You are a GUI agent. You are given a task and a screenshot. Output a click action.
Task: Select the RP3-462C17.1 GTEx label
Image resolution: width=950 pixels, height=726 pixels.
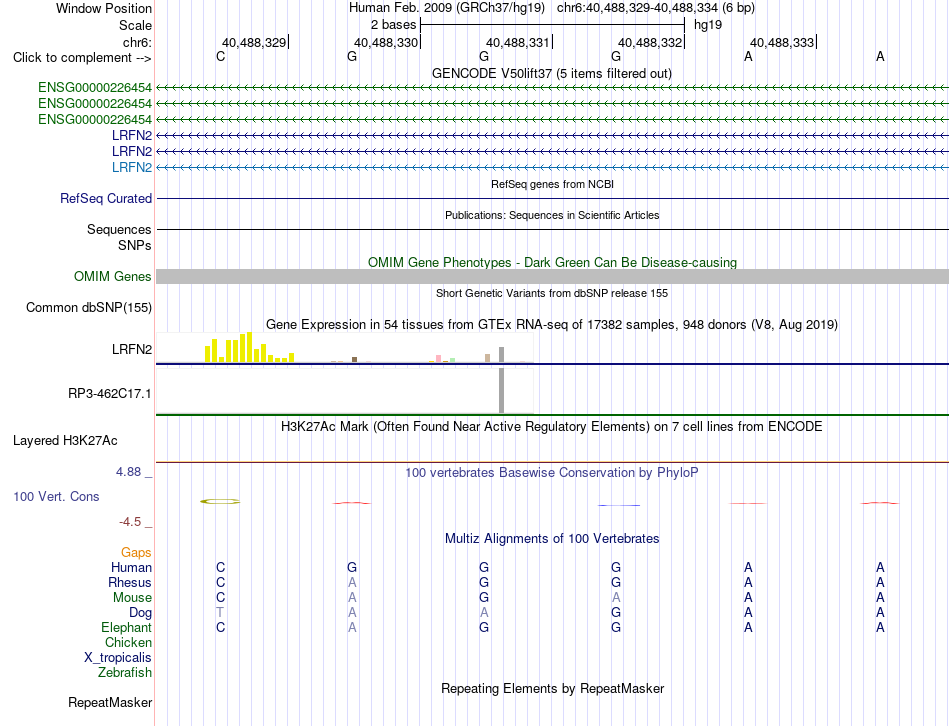tap(110, 393)
